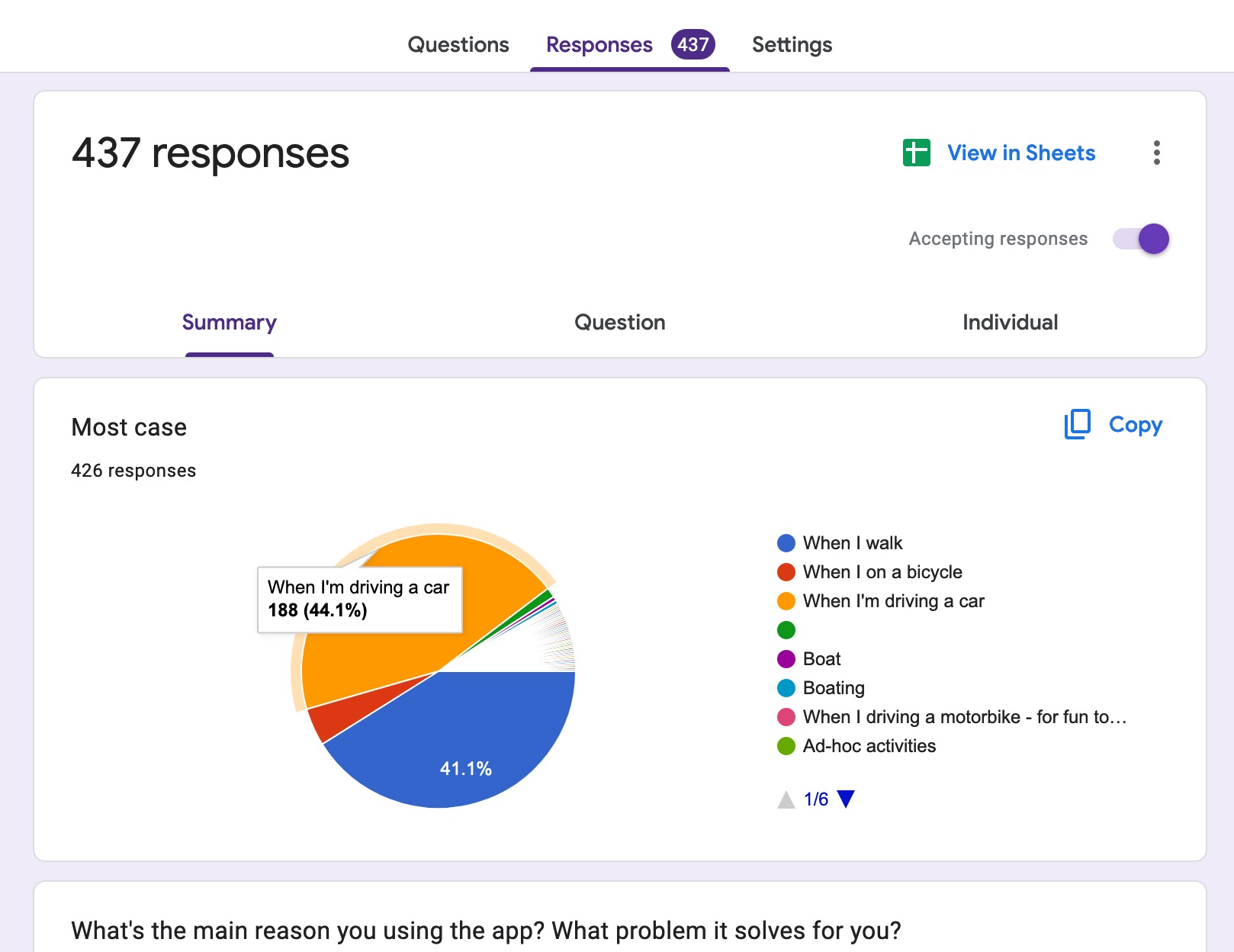Select the Individual responses view
This screenshot has height=952, width=1234.
tap(1010, 322)
